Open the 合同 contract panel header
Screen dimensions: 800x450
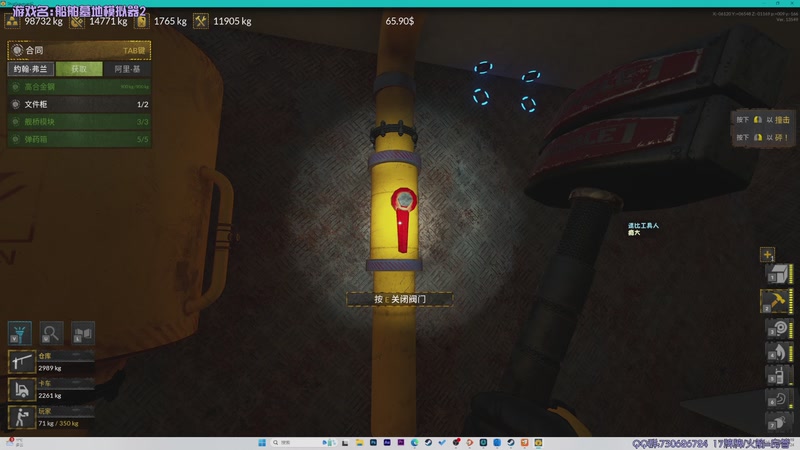coord(79,50)
